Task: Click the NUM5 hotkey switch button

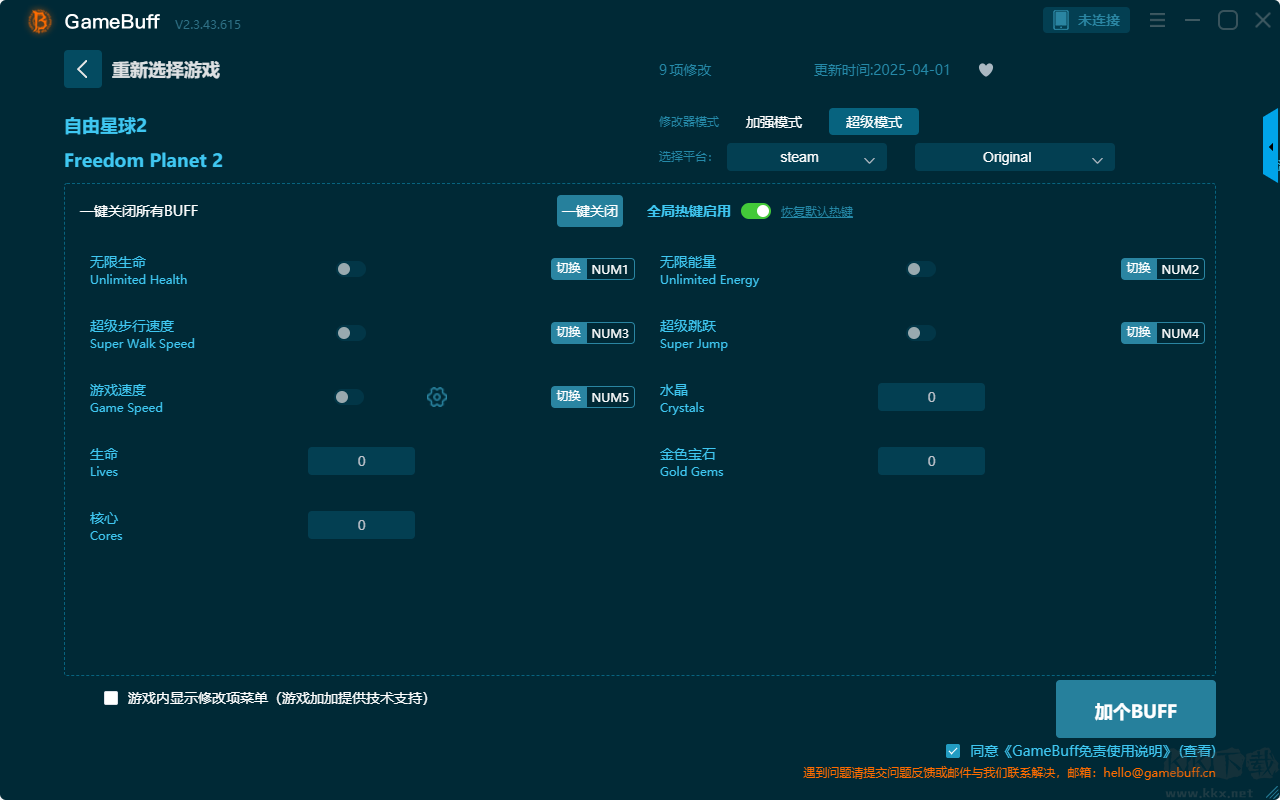Action: coord(593,397)
